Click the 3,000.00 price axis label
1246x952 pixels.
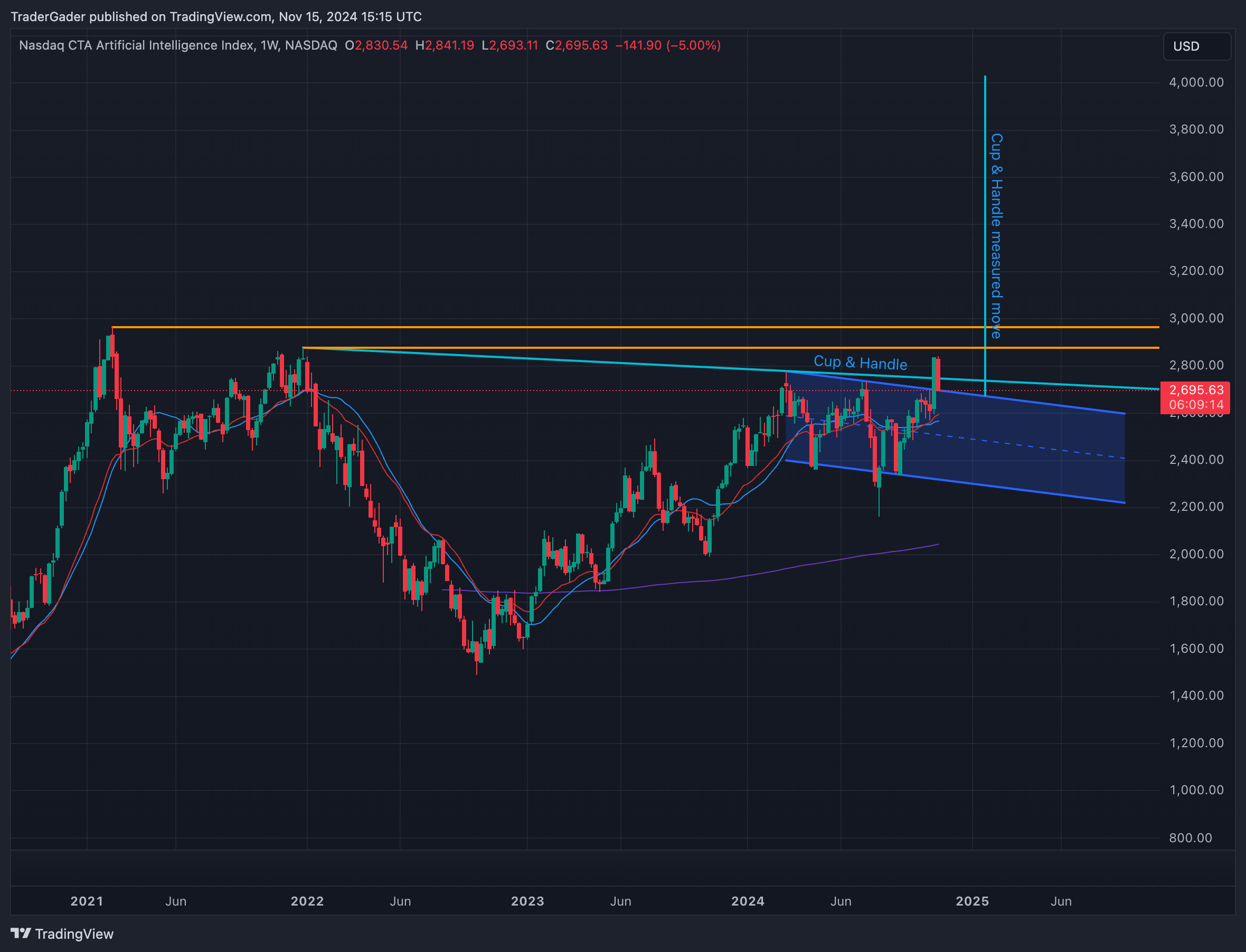coord(1196,318)
